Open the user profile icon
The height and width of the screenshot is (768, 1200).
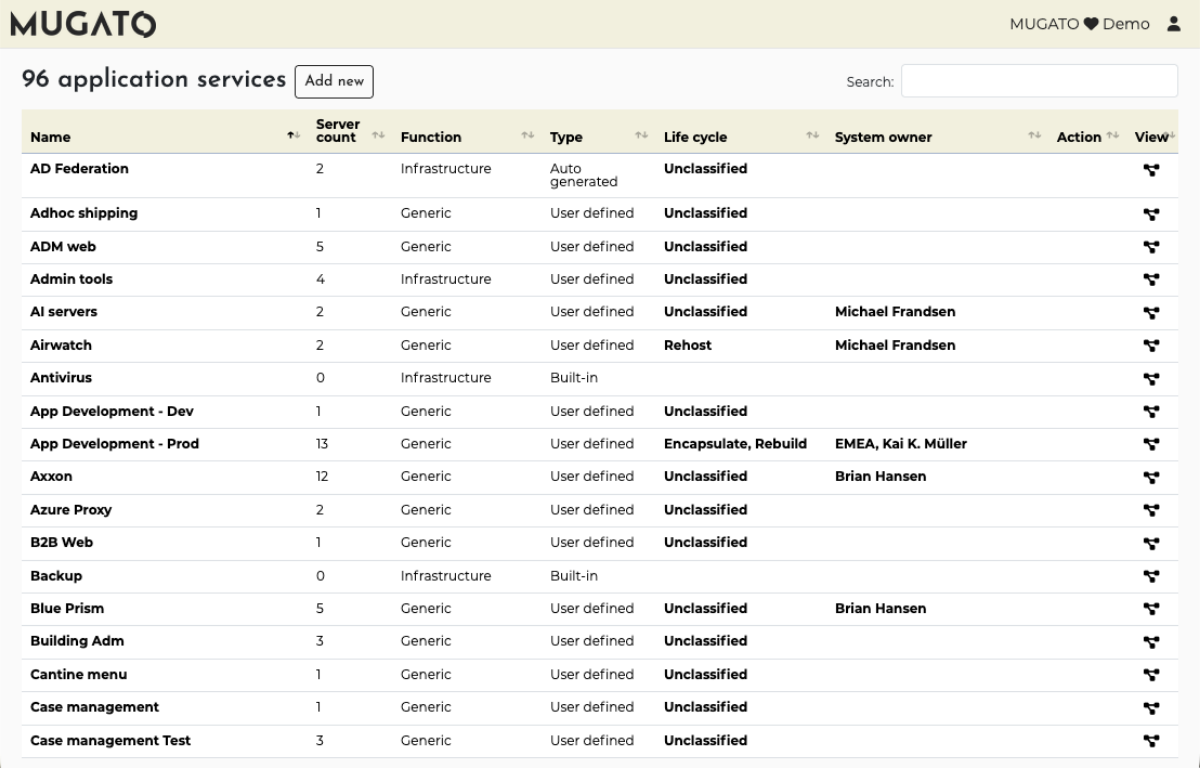pos(1174,24)
